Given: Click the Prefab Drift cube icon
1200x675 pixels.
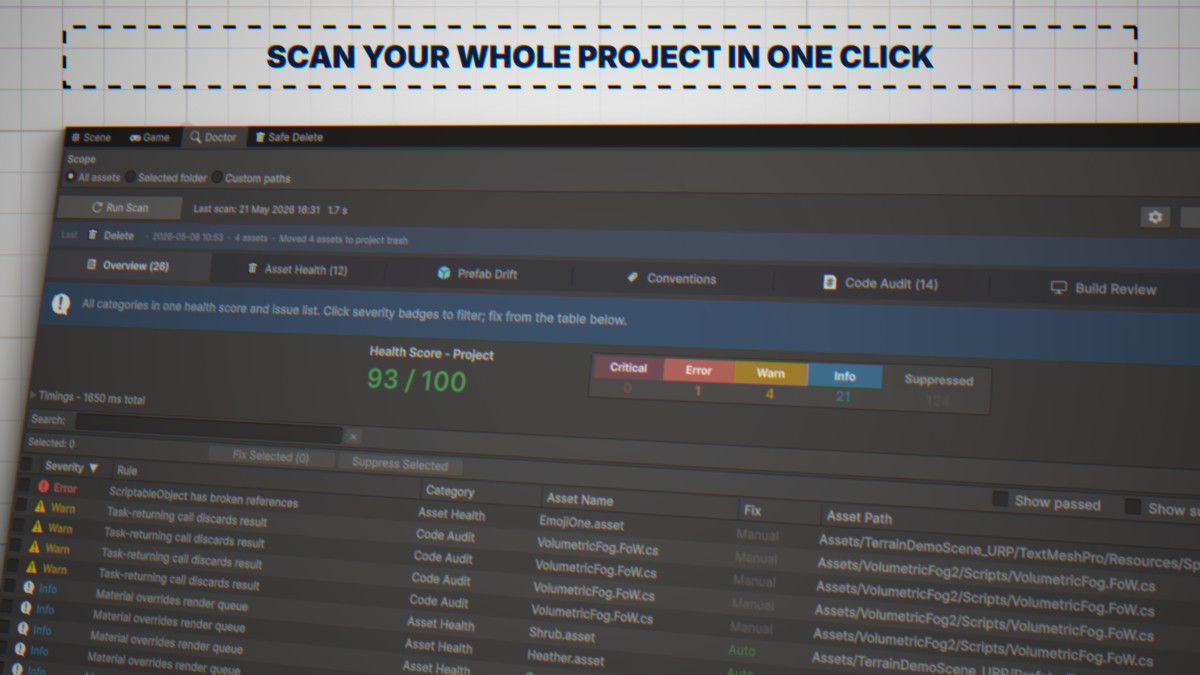Looking at the screenshot, I should coord(444,273).
